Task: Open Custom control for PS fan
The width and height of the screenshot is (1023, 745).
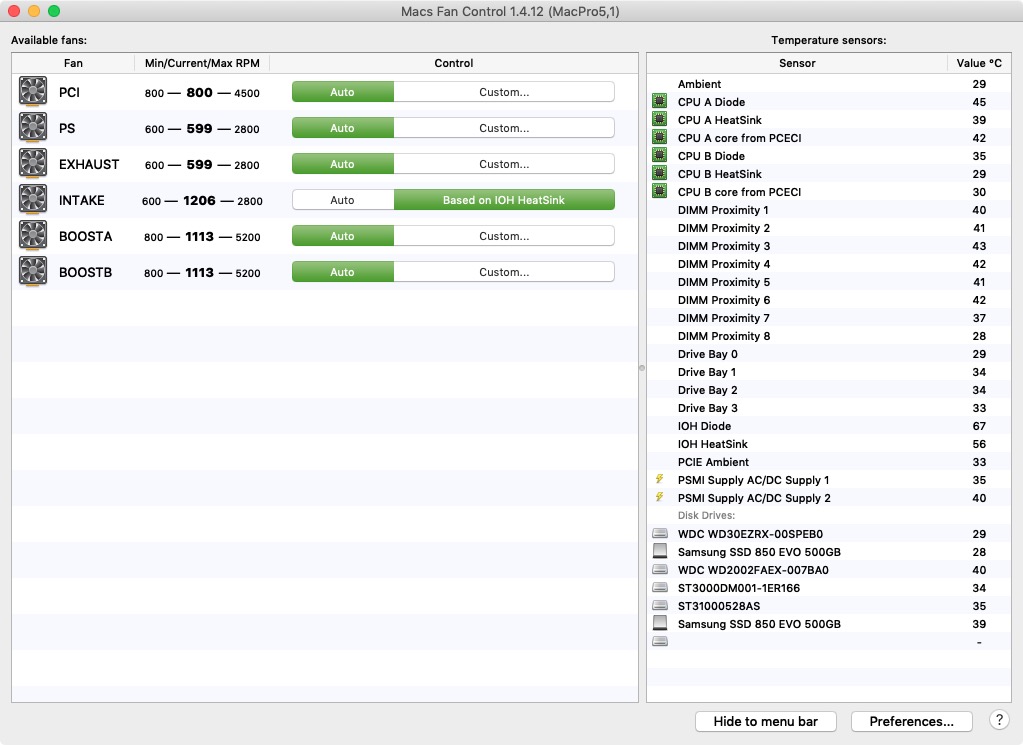Action: (504, 128)
